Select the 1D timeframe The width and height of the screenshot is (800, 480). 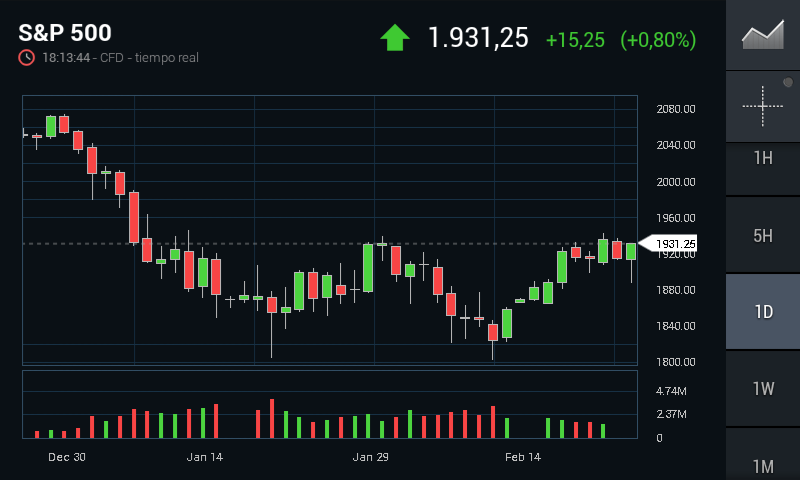(x=763, y=312)
